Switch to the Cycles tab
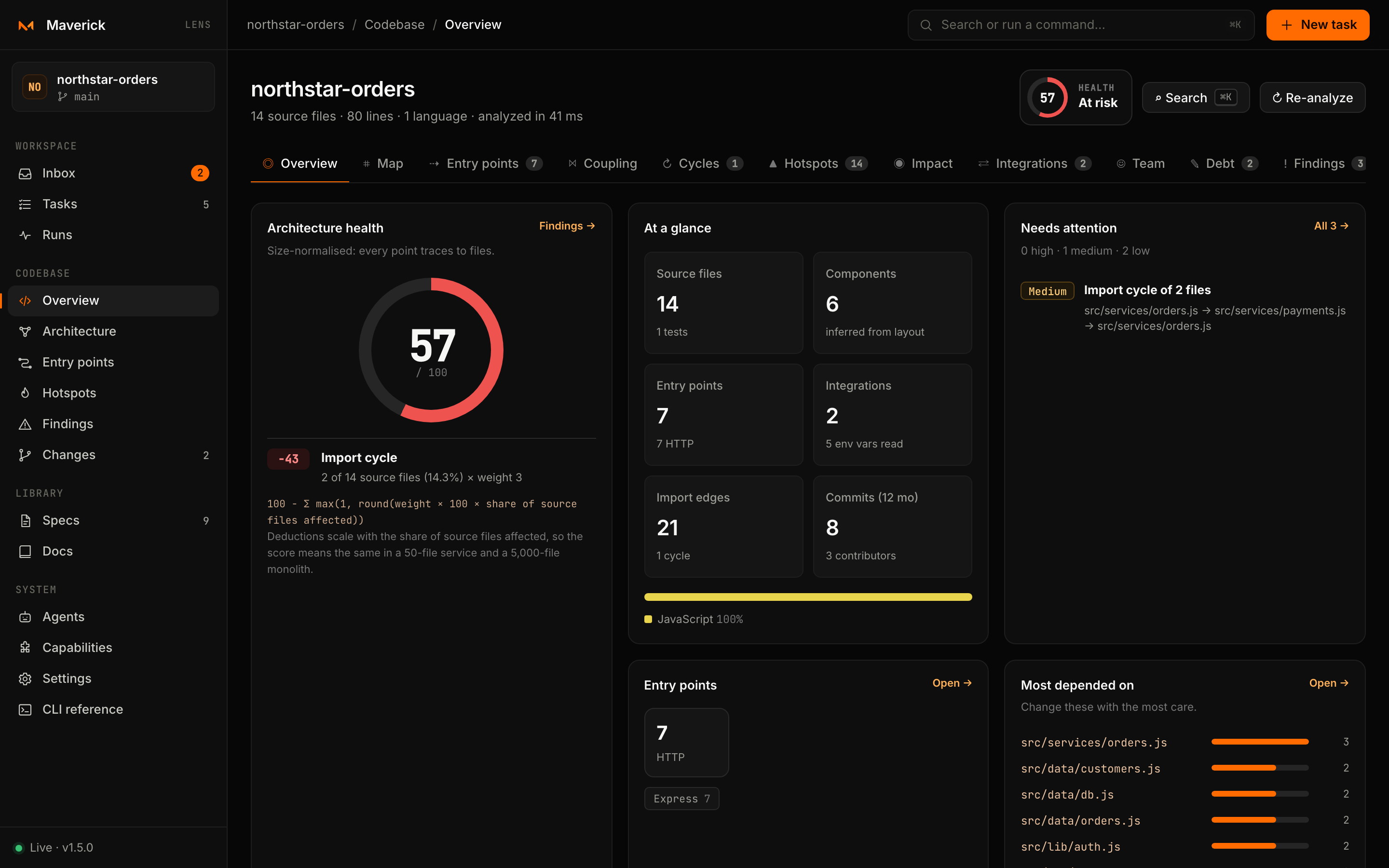 [x=703, y=163]
